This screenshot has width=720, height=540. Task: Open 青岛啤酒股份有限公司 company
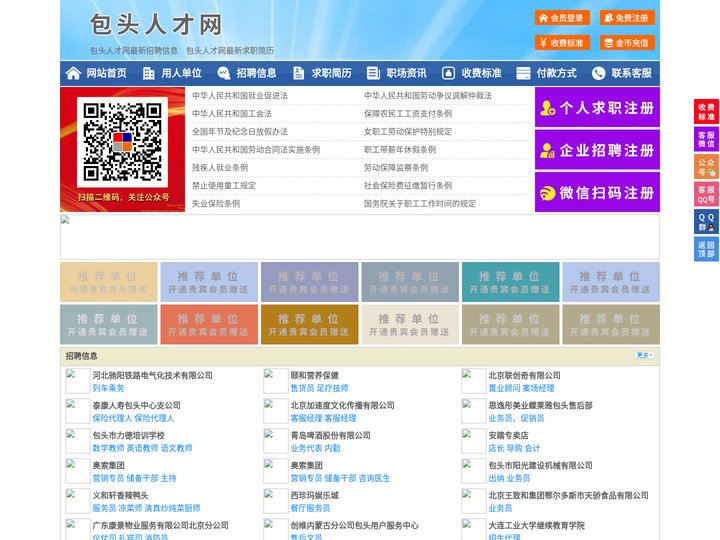(x=331, y=435)
